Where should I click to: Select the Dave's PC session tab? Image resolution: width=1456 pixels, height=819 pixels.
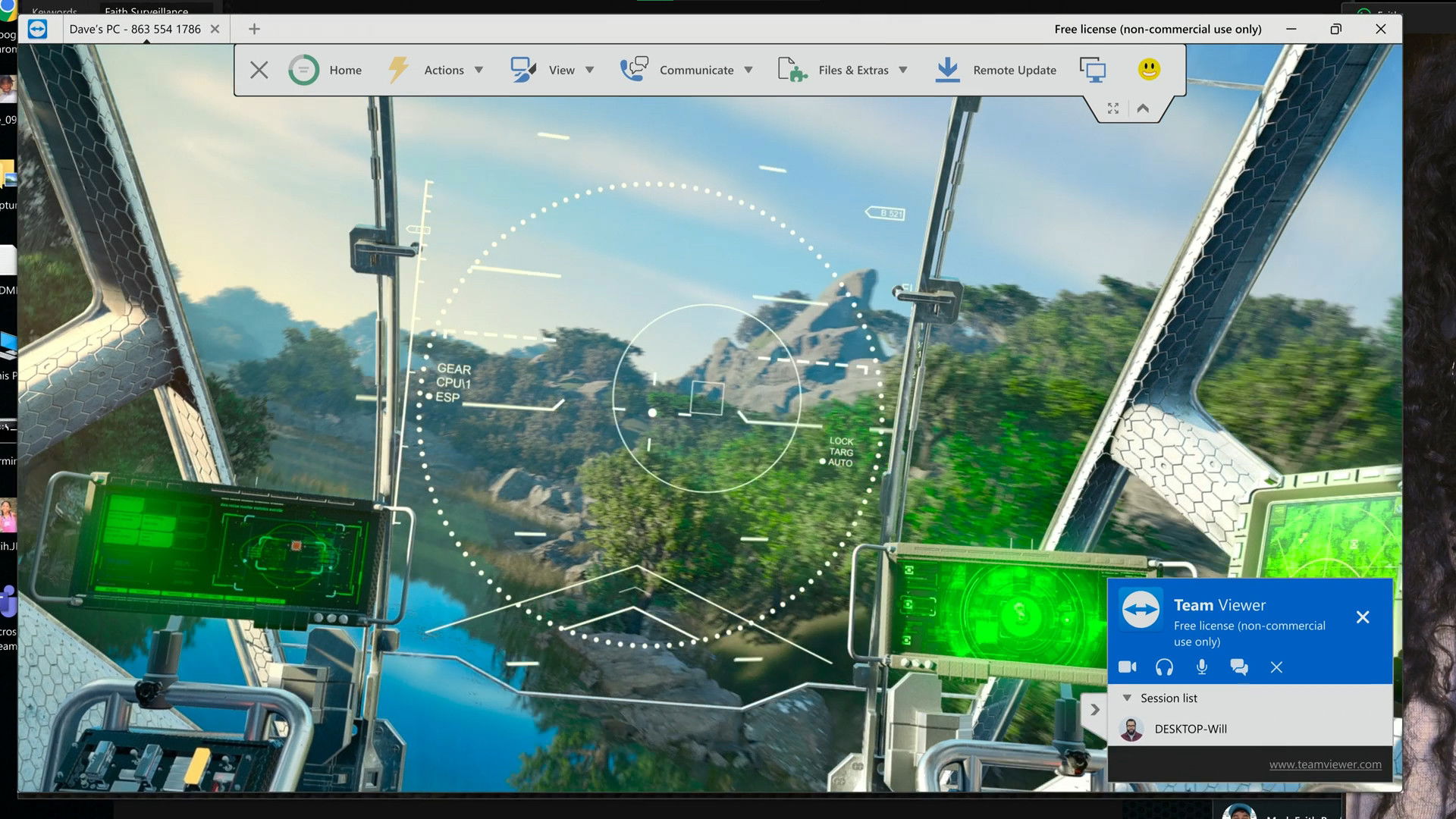pos(135,29)
